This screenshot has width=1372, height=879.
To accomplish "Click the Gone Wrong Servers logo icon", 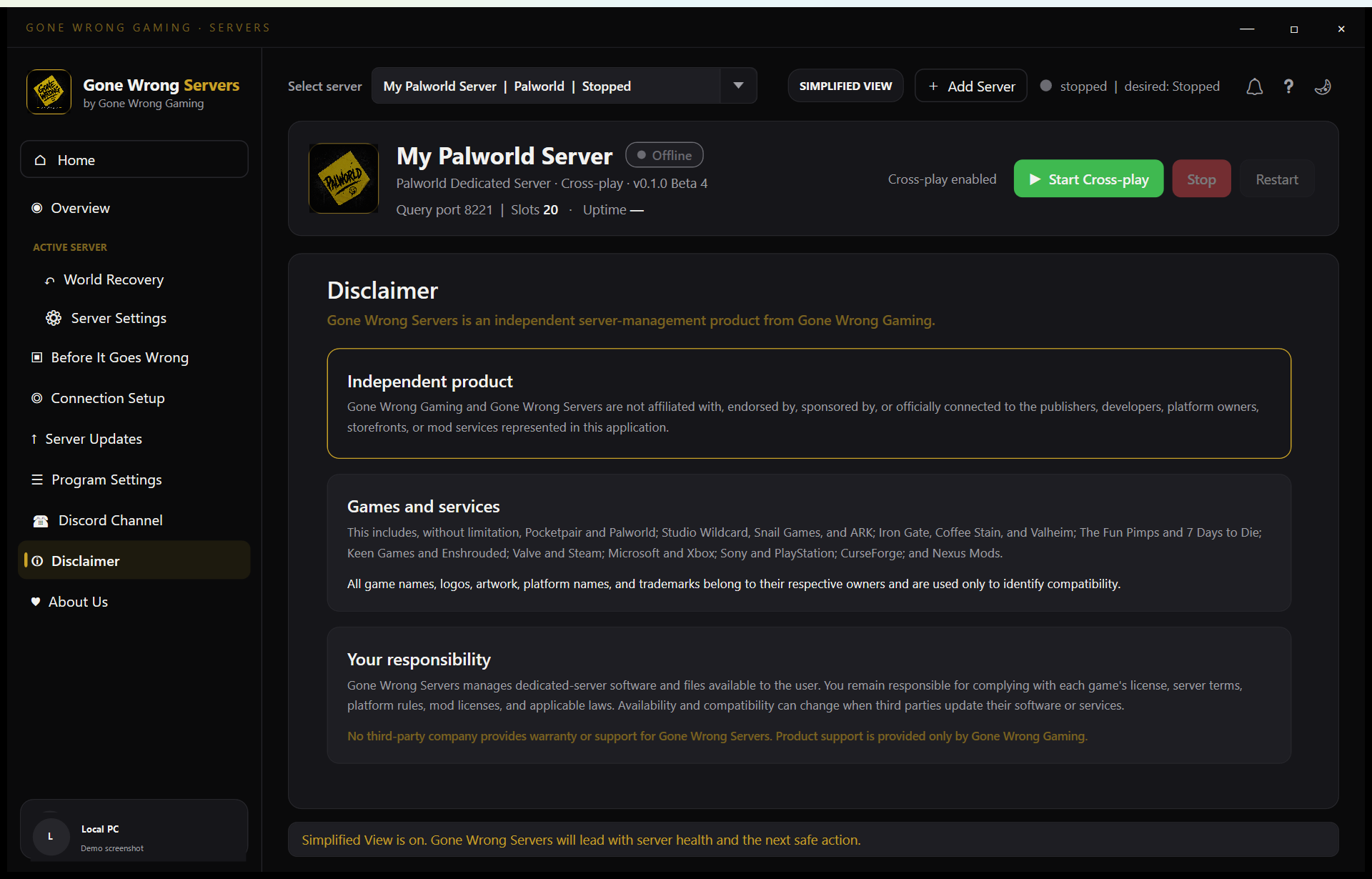I will 49,92.
